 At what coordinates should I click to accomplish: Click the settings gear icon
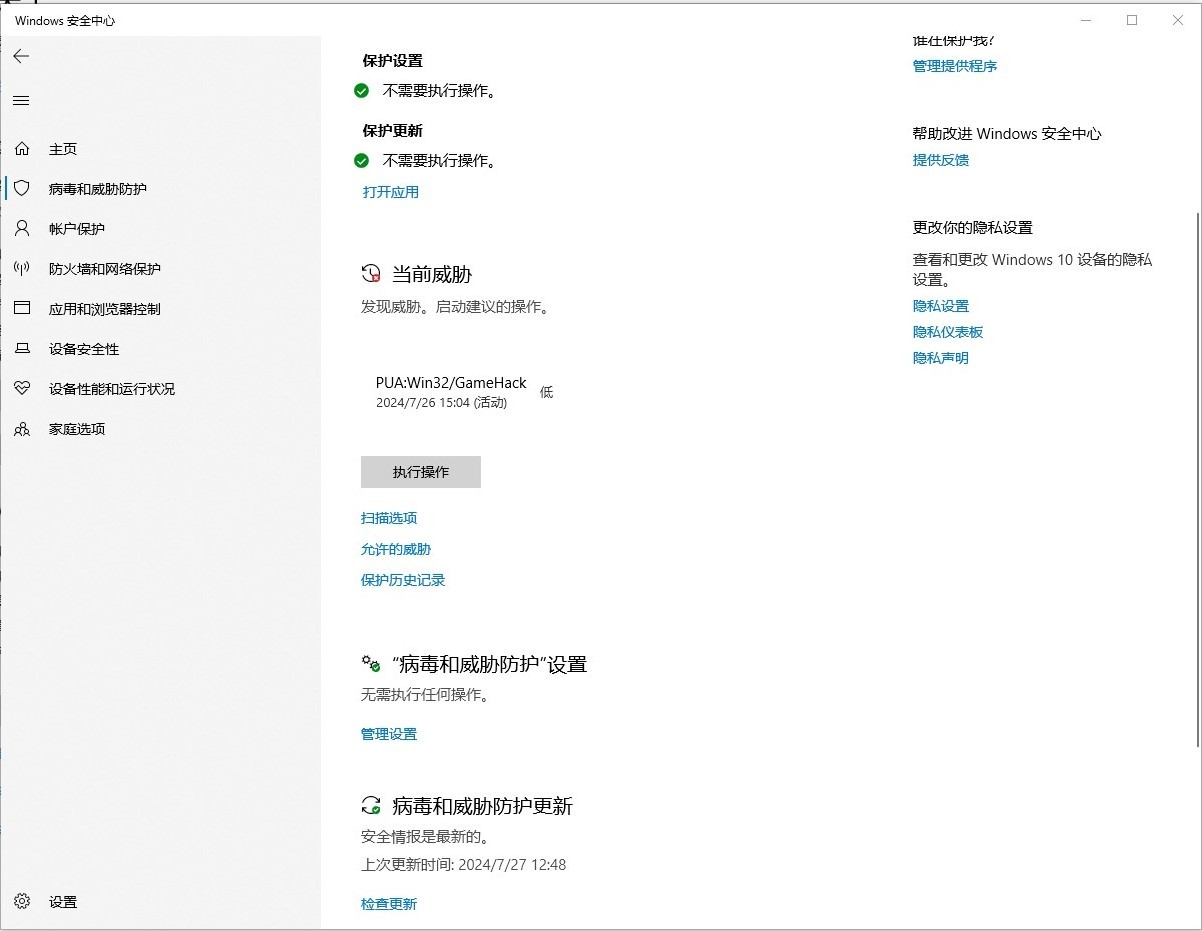pos(22,901)
